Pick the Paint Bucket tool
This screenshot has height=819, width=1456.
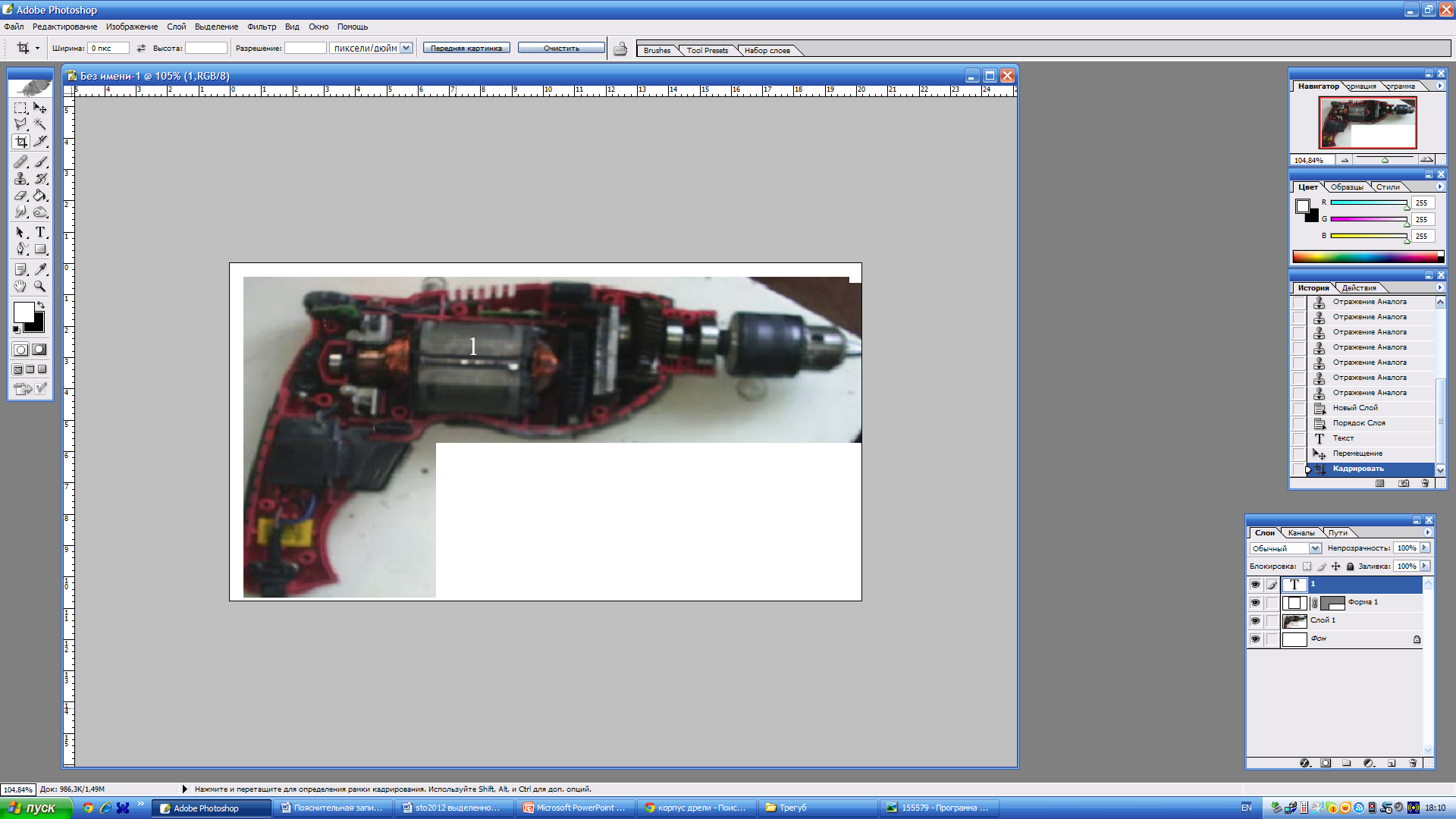pos(40,196)
